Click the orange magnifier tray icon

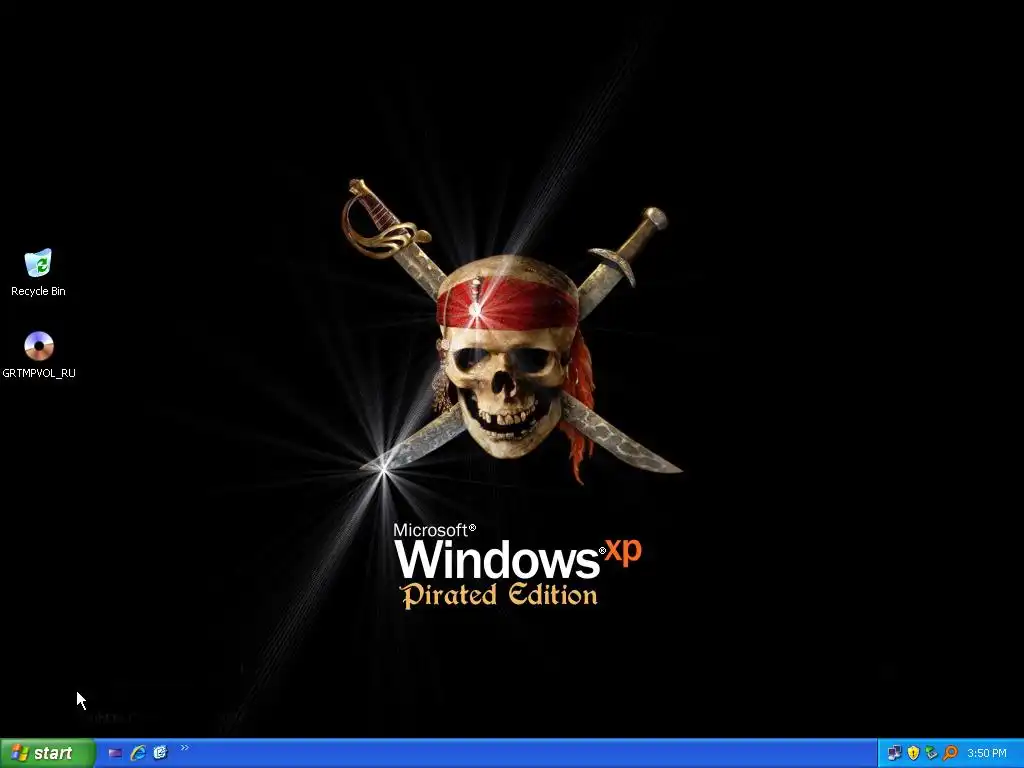[x=950, y=754]
